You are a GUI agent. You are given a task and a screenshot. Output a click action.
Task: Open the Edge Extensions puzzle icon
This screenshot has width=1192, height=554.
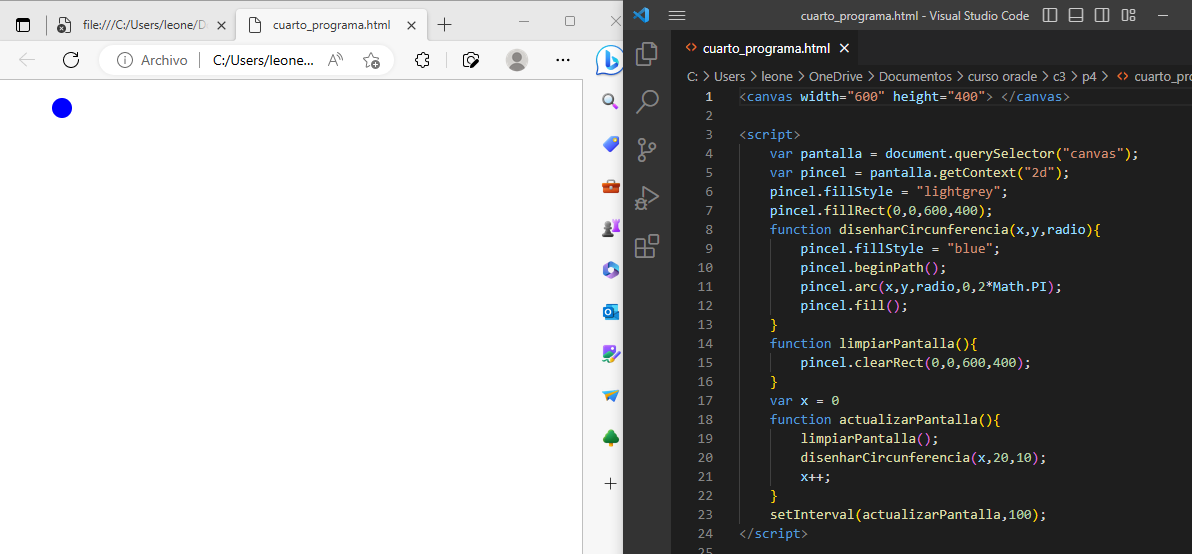click(423, 60)
